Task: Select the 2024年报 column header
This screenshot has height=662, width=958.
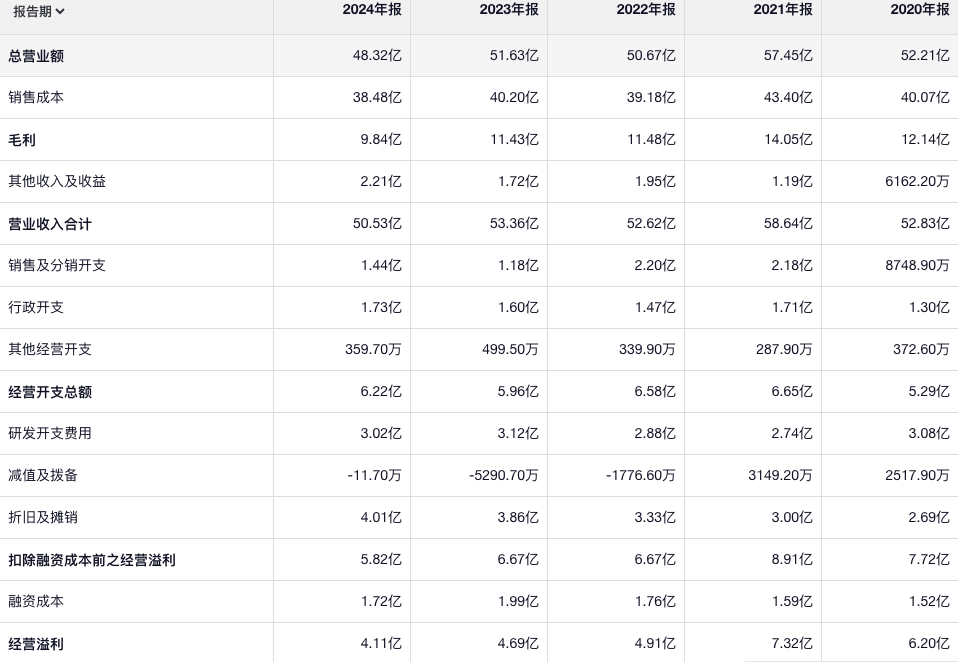Action: pyautogui.click(x=371, y=10)
